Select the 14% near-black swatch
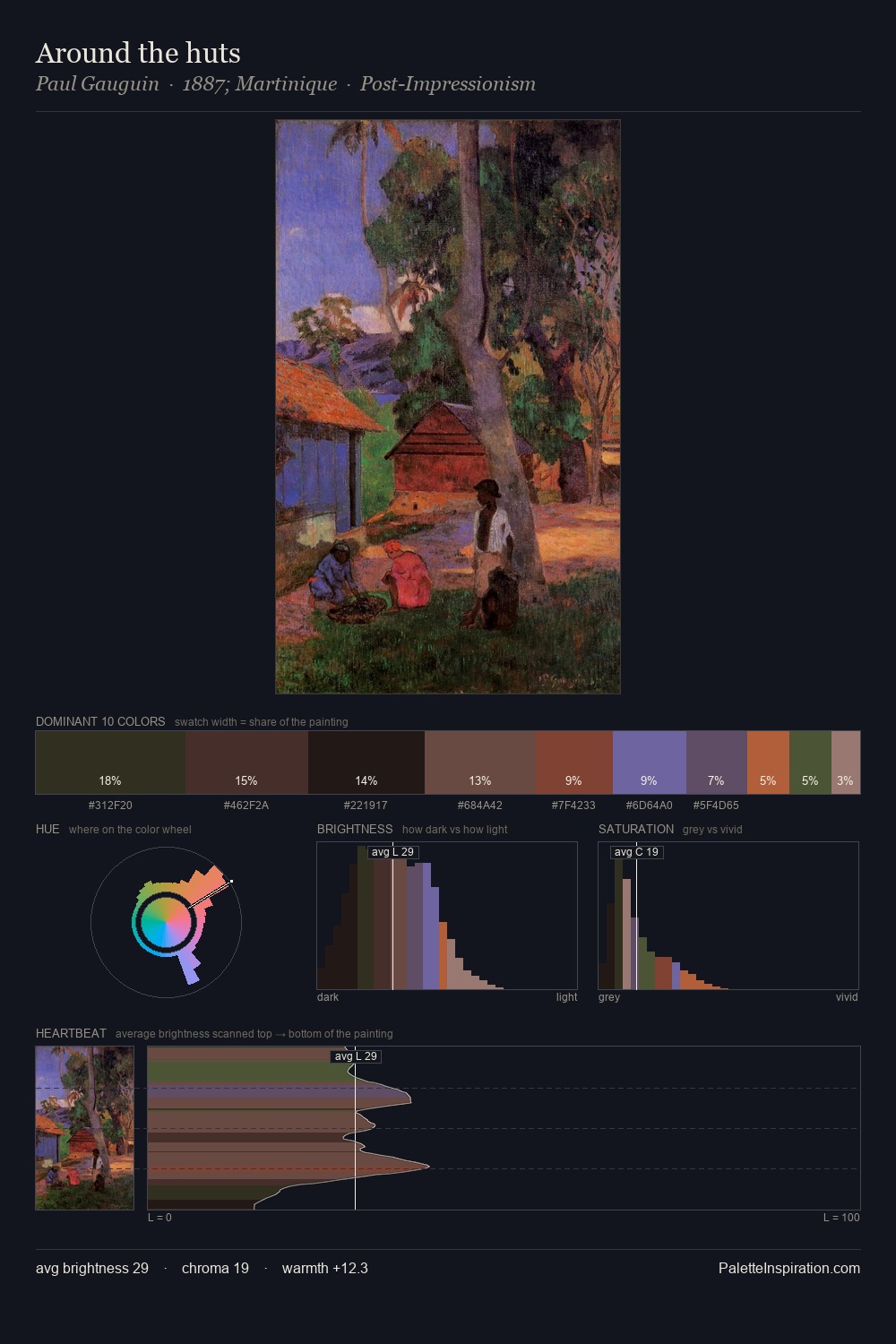The height and width of the screenshot is (1344, 896). (366, 762)
